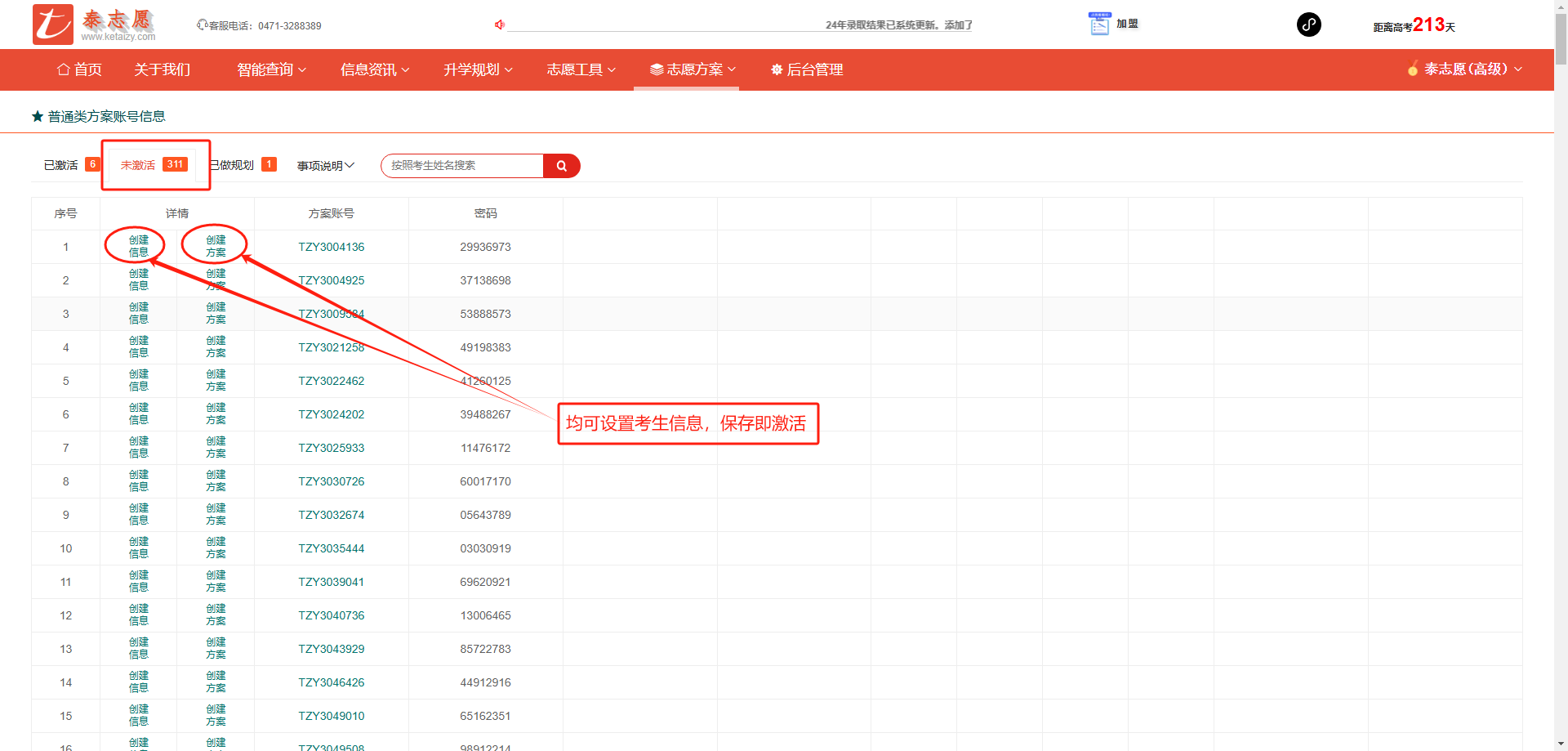Open the 加盟 franchise icon
1568x751 pixels.
[x=1099, y=25]
